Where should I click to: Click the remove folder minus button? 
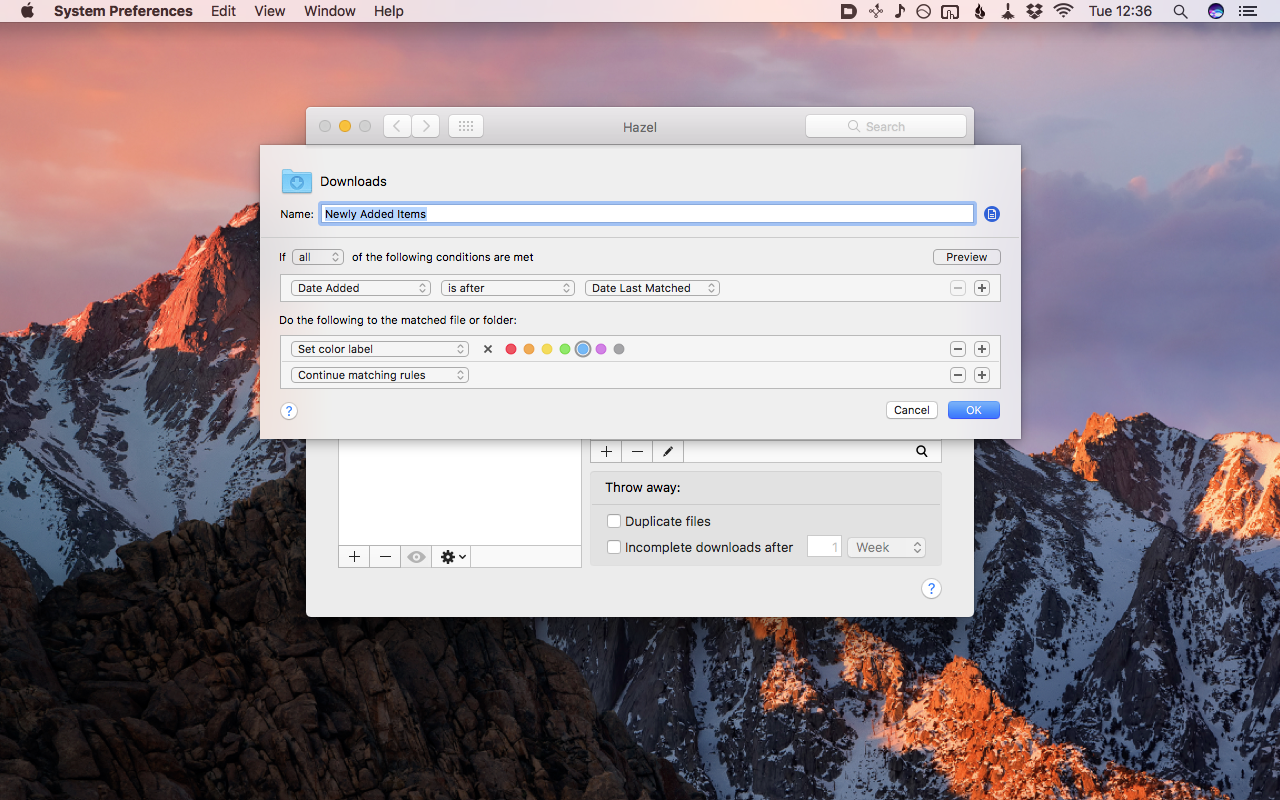click(385, 557)
